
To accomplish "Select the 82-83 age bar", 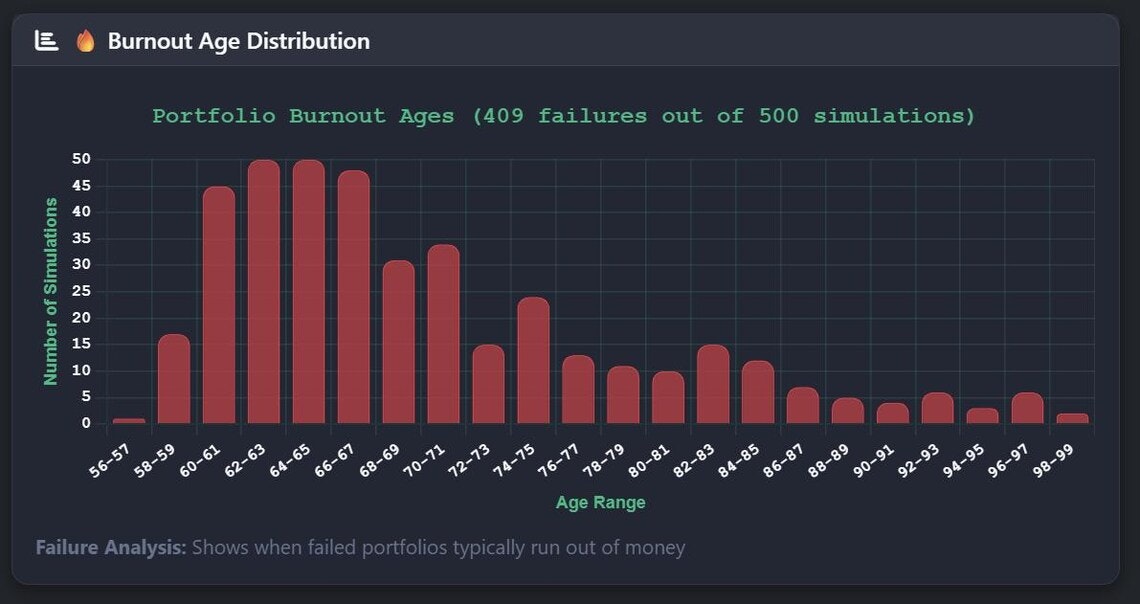I will coord(713,384).
